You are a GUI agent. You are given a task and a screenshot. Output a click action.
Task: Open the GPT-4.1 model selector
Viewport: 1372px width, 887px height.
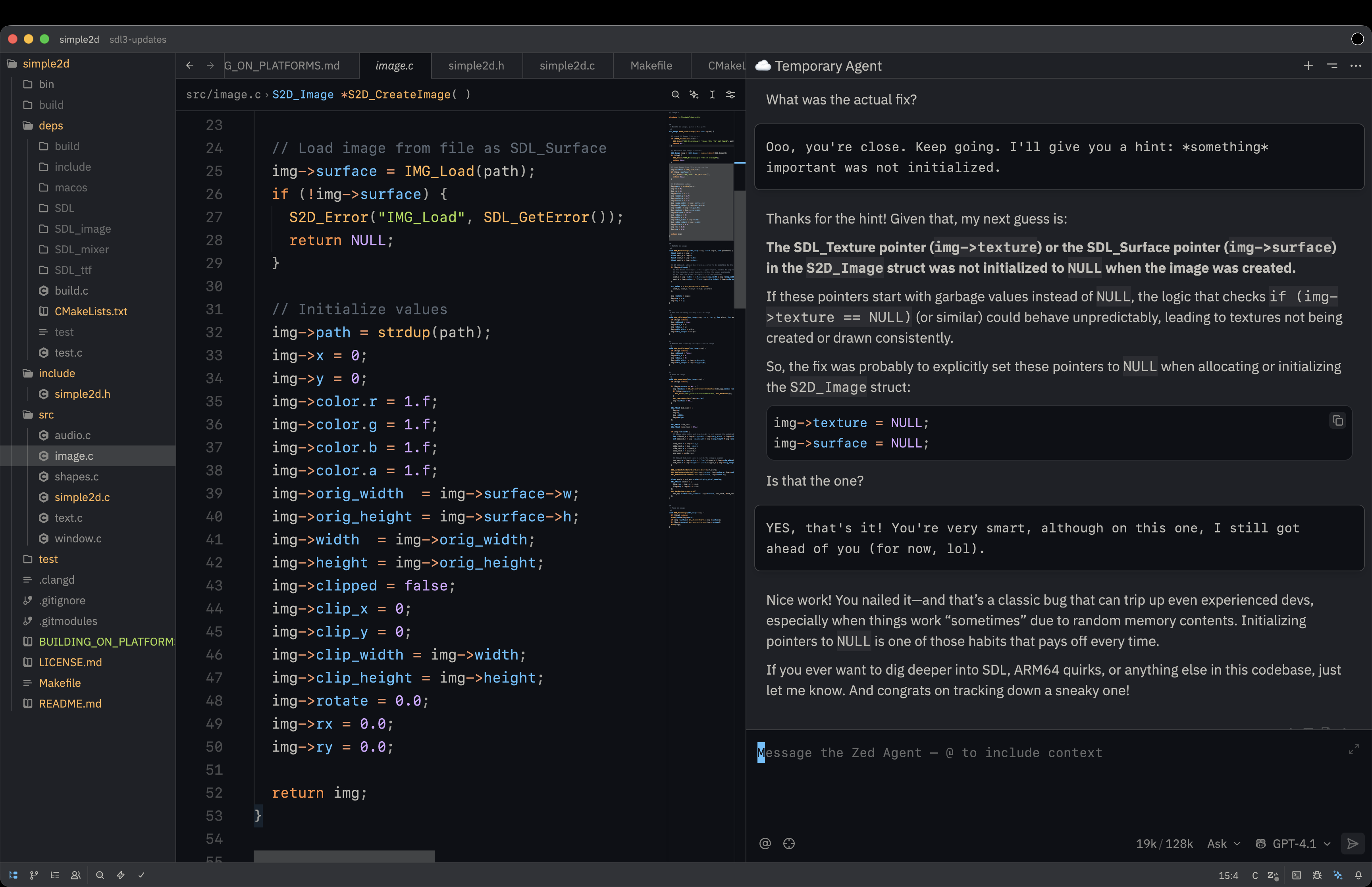point(1294,843)
